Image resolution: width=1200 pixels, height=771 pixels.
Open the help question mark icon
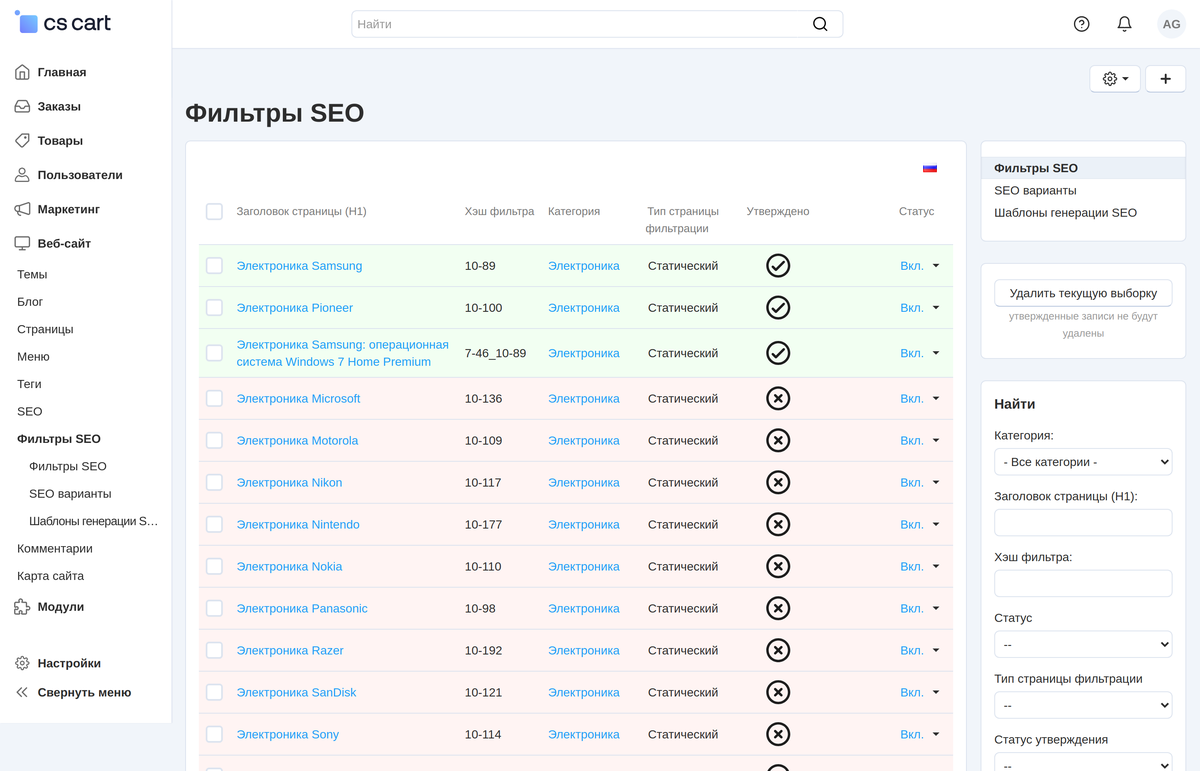click(x=1081, y=24)
